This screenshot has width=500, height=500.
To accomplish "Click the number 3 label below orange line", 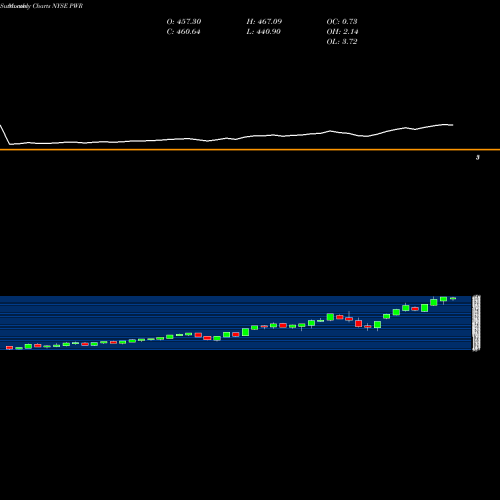I will pyautogui.click(x=478, y=157).
